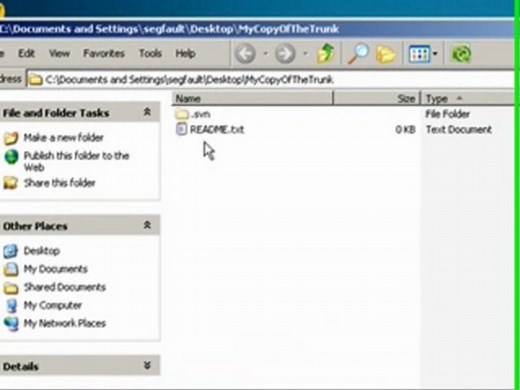Open the My Network Places link

pos(65,323)
